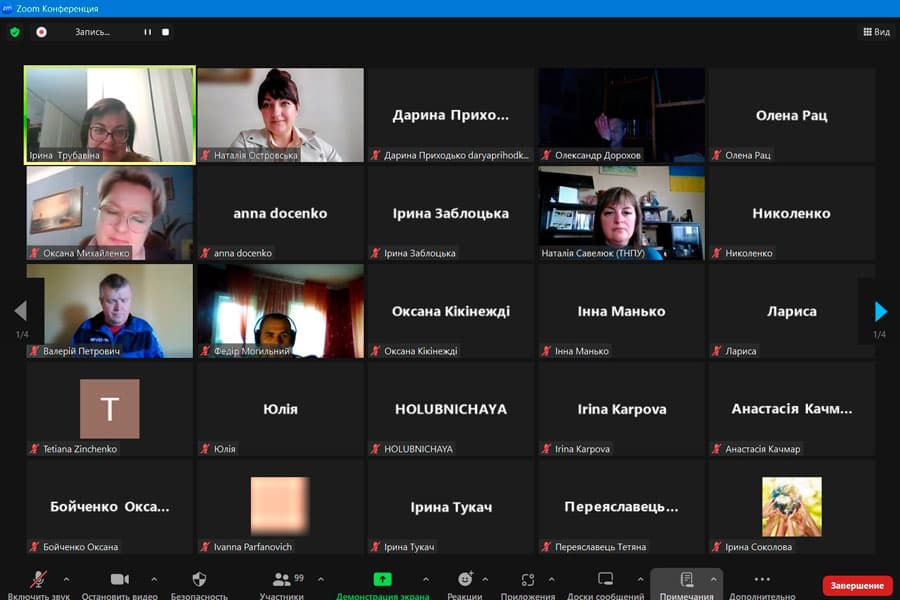Select Оксана Михайленко video tile
The image size is (900, 600).
point(110,213)
